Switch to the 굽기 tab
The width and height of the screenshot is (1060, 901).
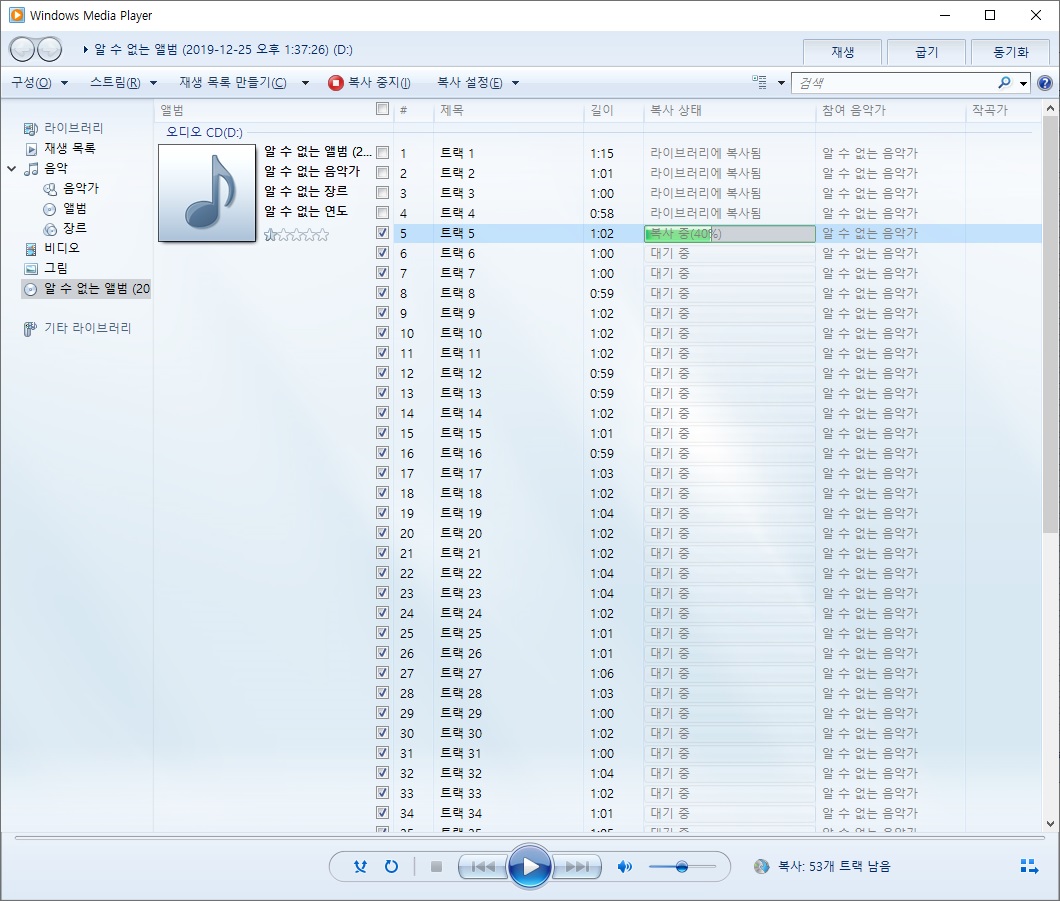926,52
